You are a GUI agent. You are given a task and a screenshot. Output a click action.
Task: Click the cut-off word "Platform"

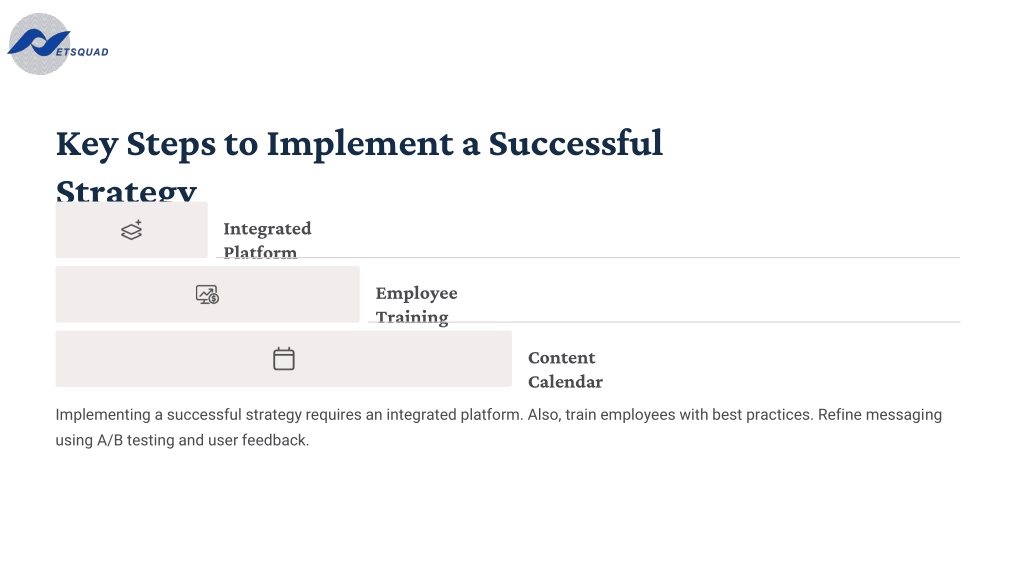(x=260, y=252)
